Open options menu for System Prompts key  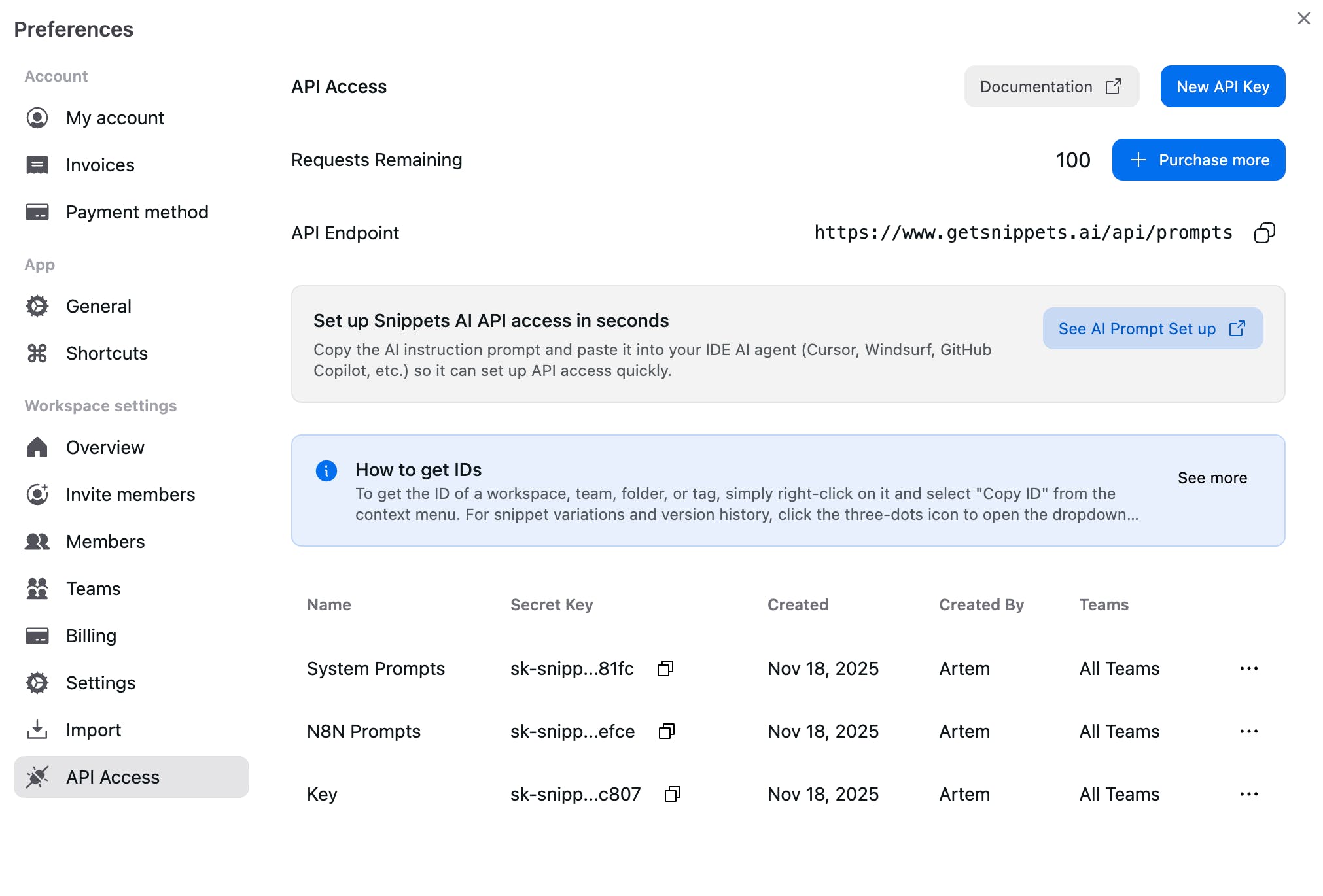1248,668
